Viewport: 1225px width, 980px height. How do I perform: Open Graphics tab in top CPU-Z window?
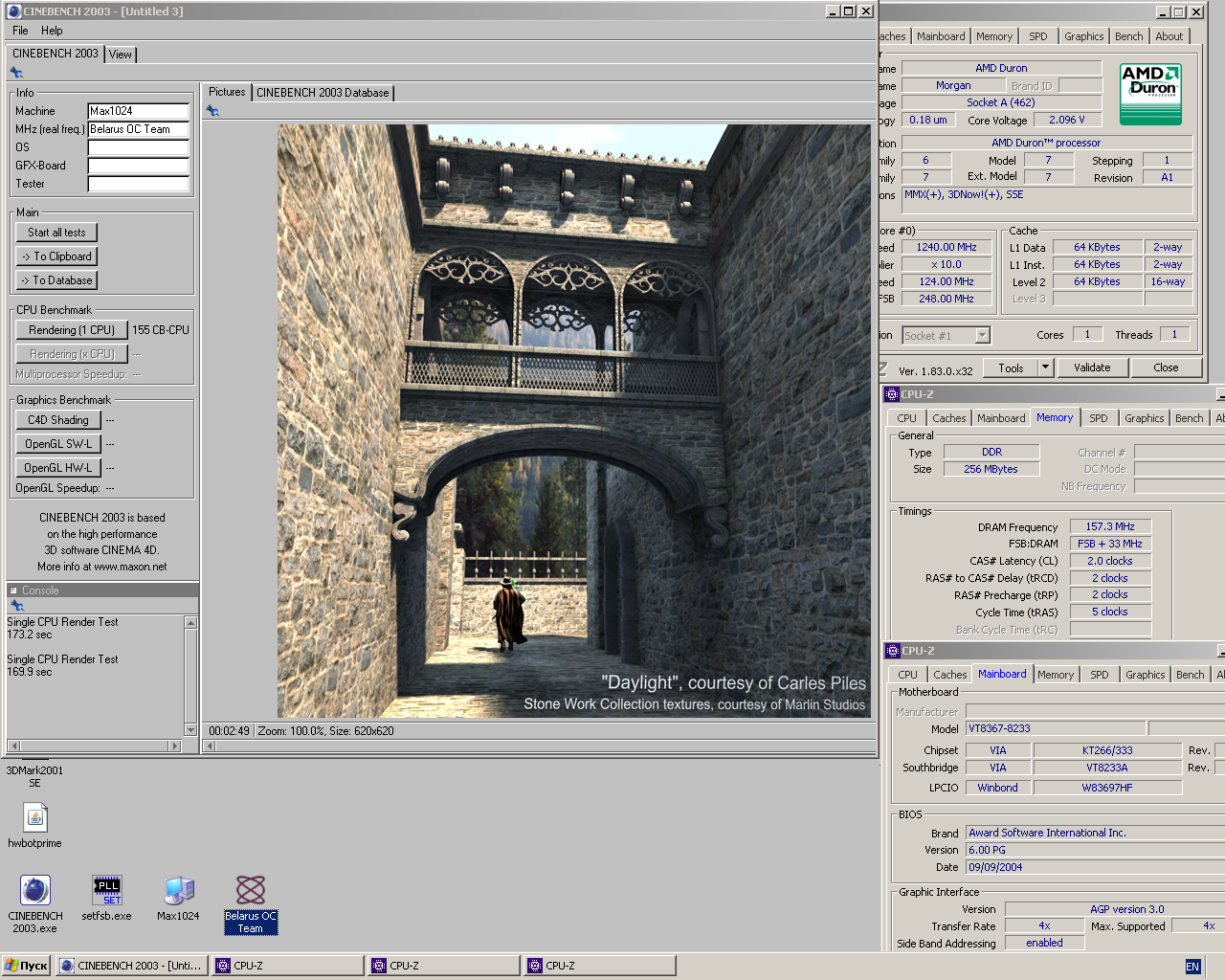click(x=1083, y=36)
